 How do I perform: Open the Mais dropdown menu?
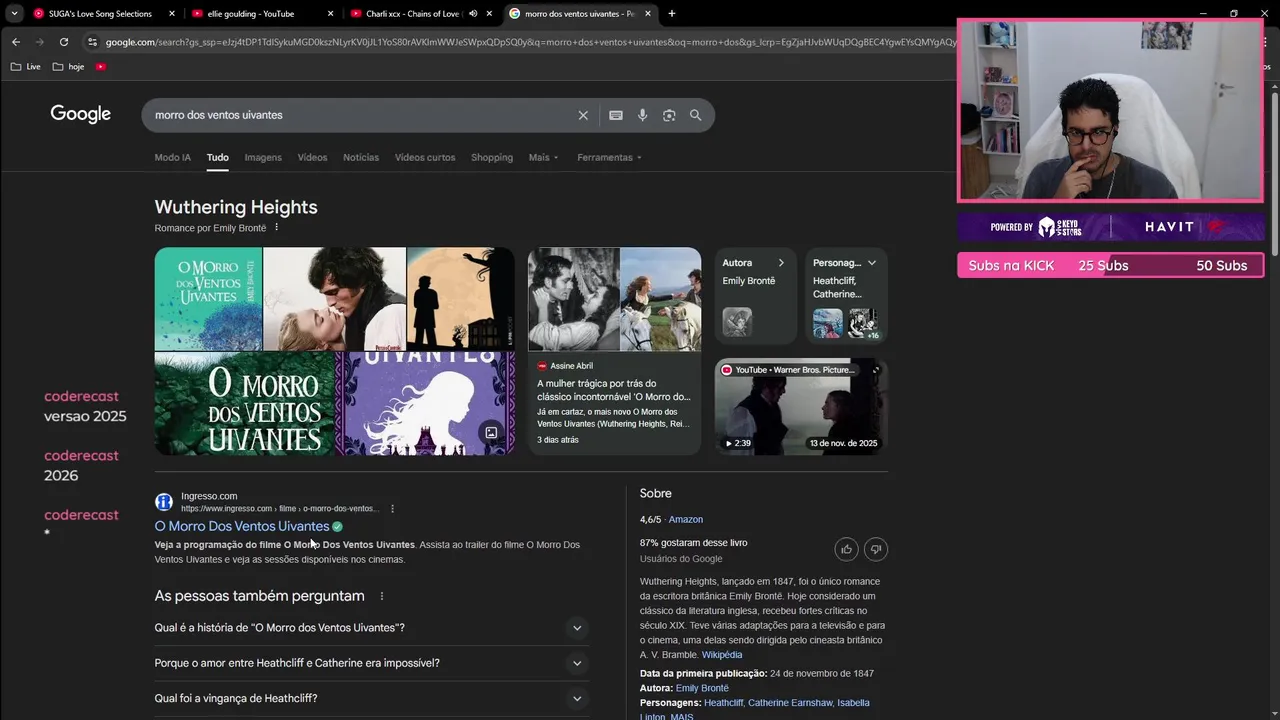[544, 157]
